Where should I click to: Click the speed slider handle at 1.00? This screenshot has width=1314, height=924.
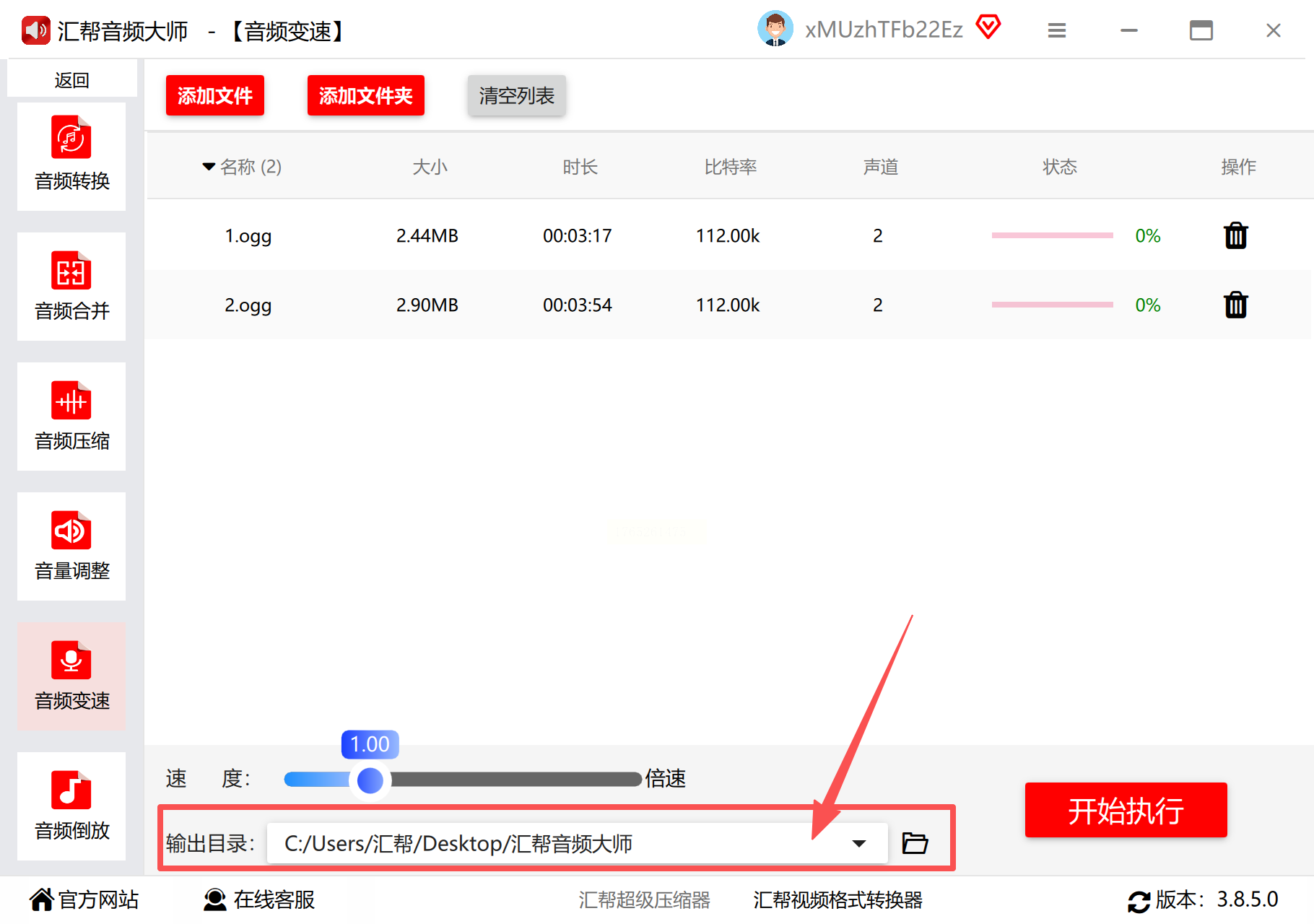[370, 780]
